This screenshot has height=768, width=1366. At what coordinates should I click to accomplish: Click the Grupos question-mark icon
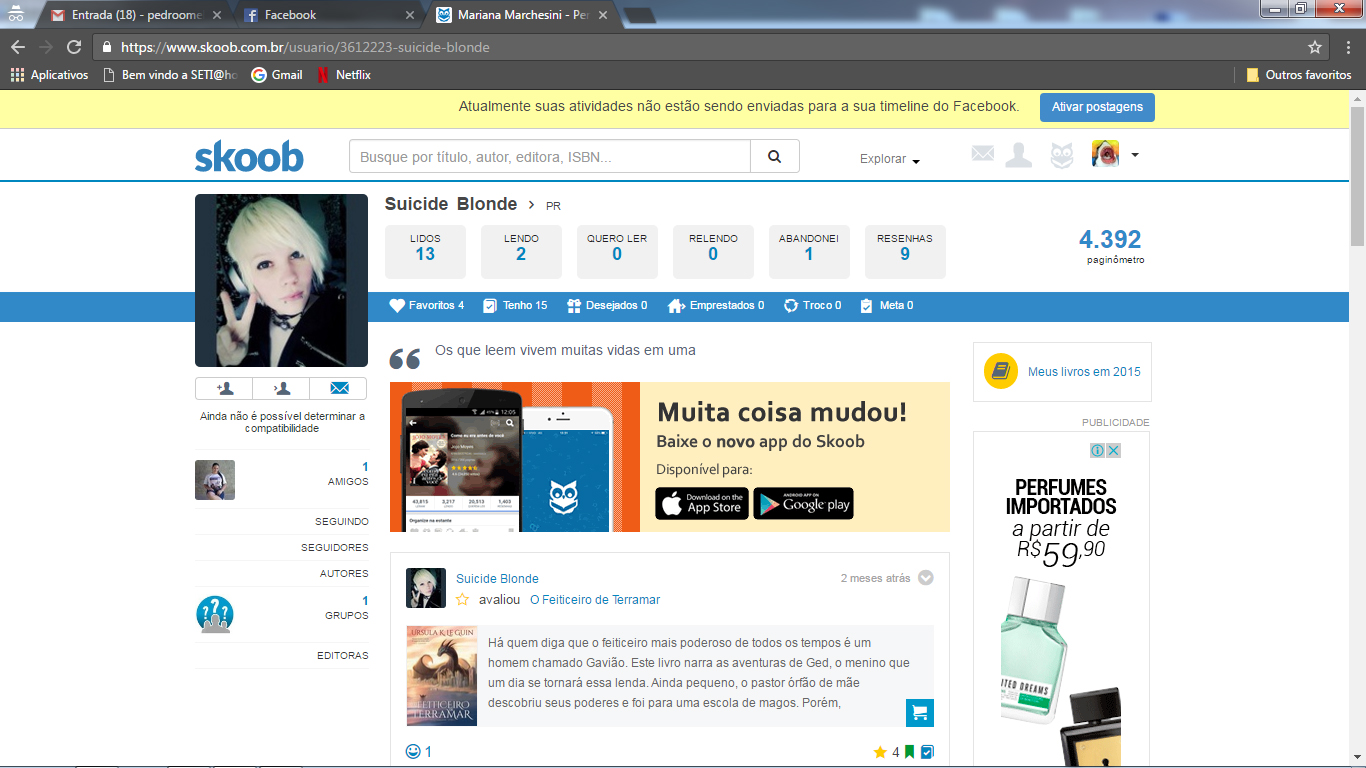215,614
